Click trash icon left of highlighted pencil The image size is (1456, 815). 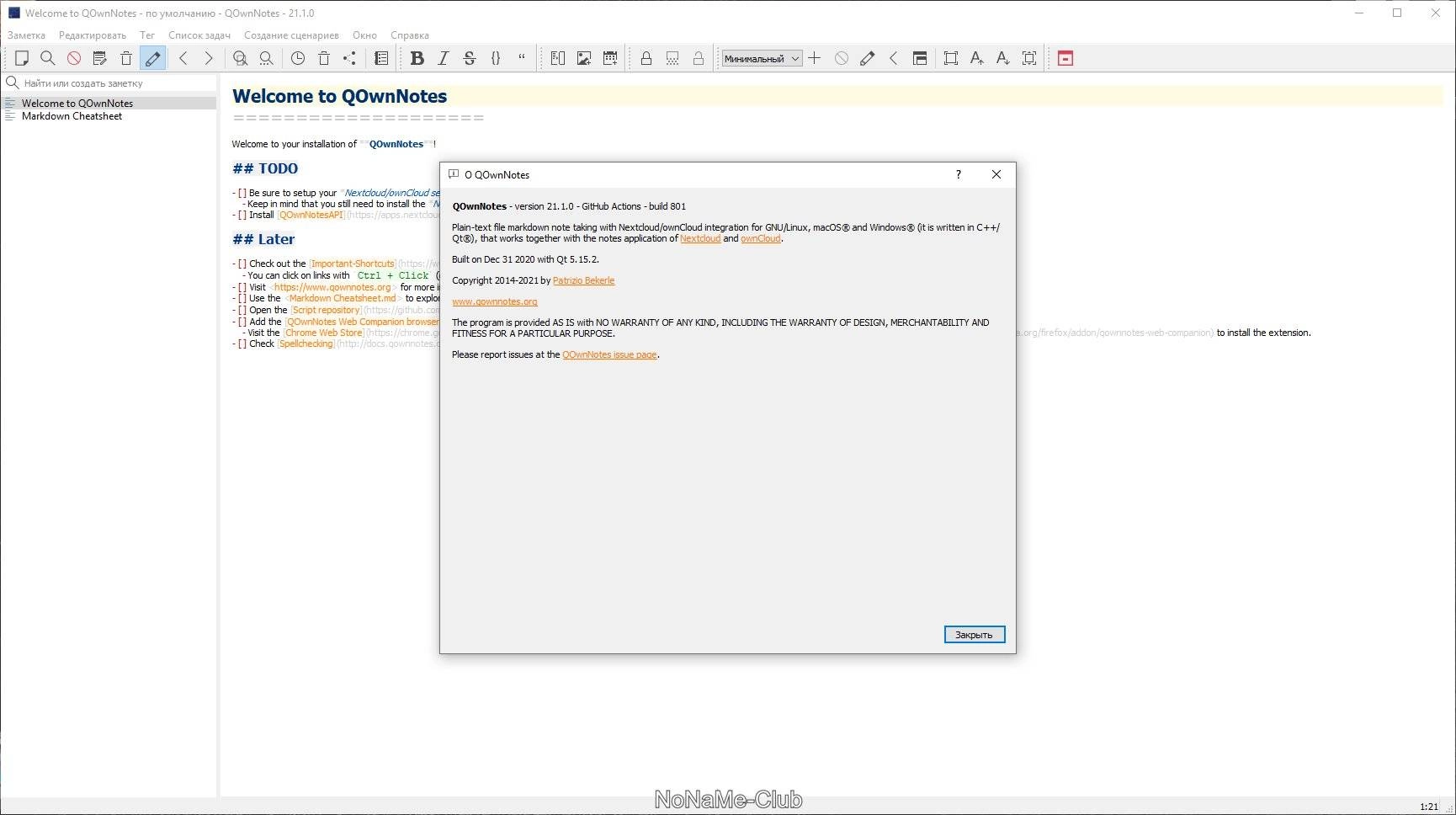[126, 58]
